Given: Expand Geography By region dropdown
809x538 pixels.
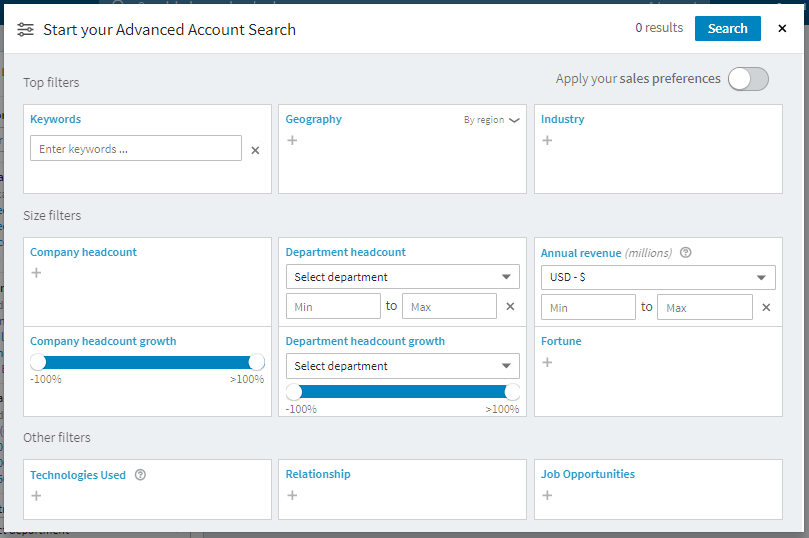Looking at the screenshot, I should (x=492, y=120).
